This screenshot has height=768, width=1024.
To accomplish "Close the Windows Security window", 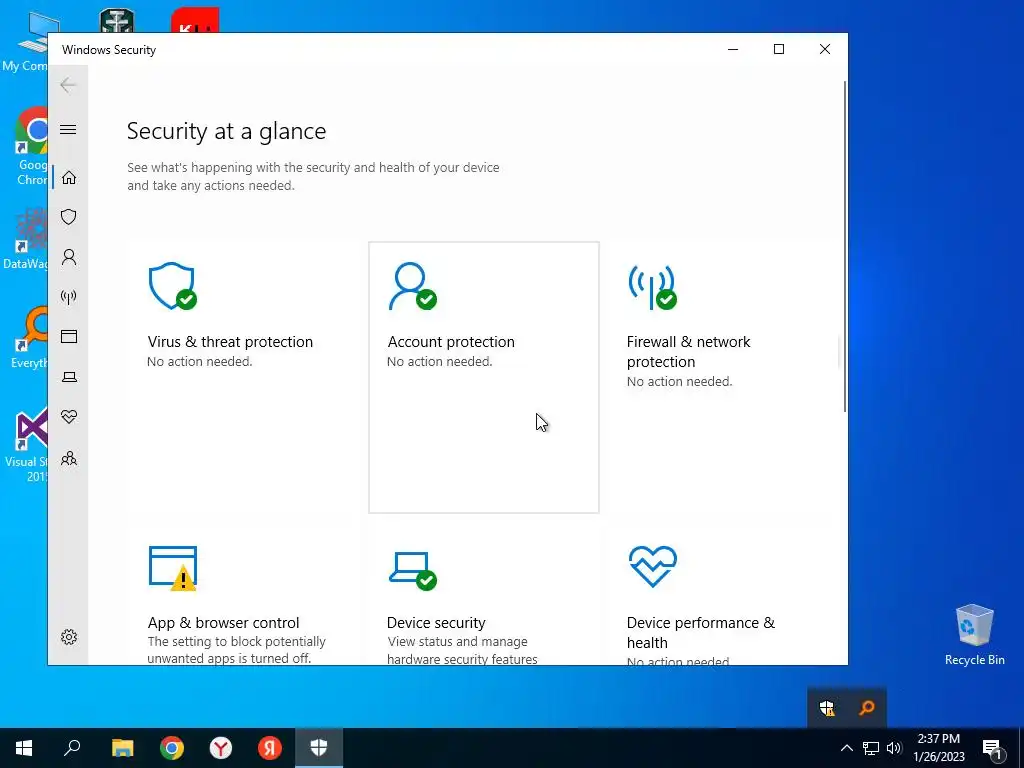I will [x=825, y=49].
